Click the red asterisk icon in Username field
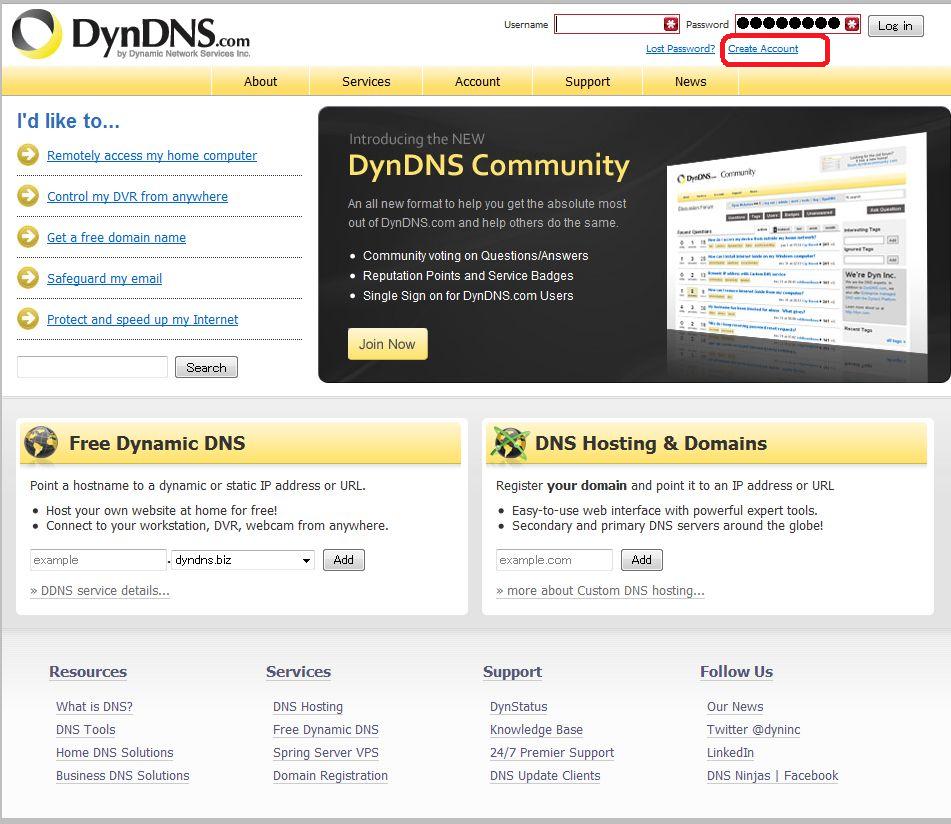Image resolution: width=951 pixels, height=824 pixels. click(x=670, y=24)
